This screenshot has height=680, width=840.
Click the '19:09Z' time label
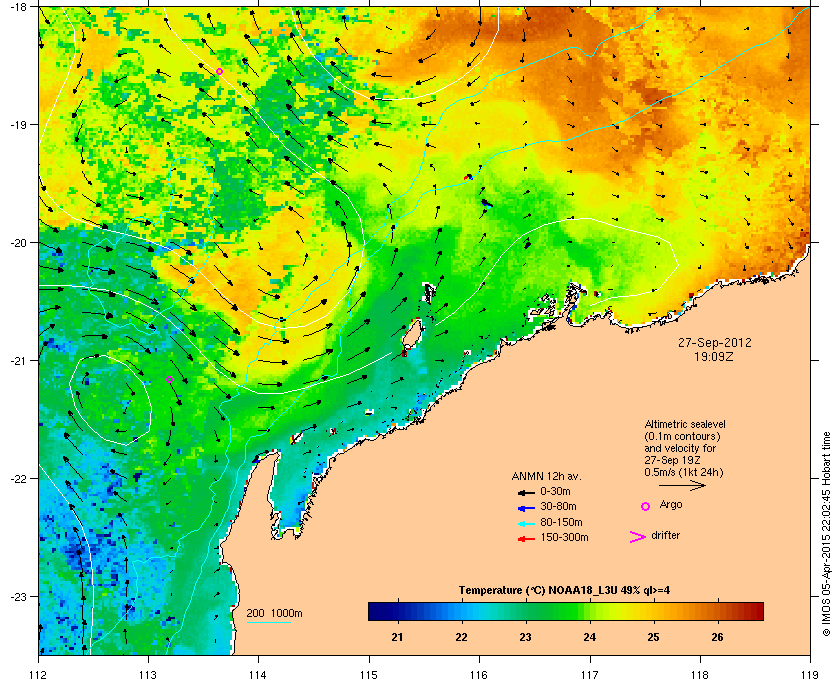[715, 356]
